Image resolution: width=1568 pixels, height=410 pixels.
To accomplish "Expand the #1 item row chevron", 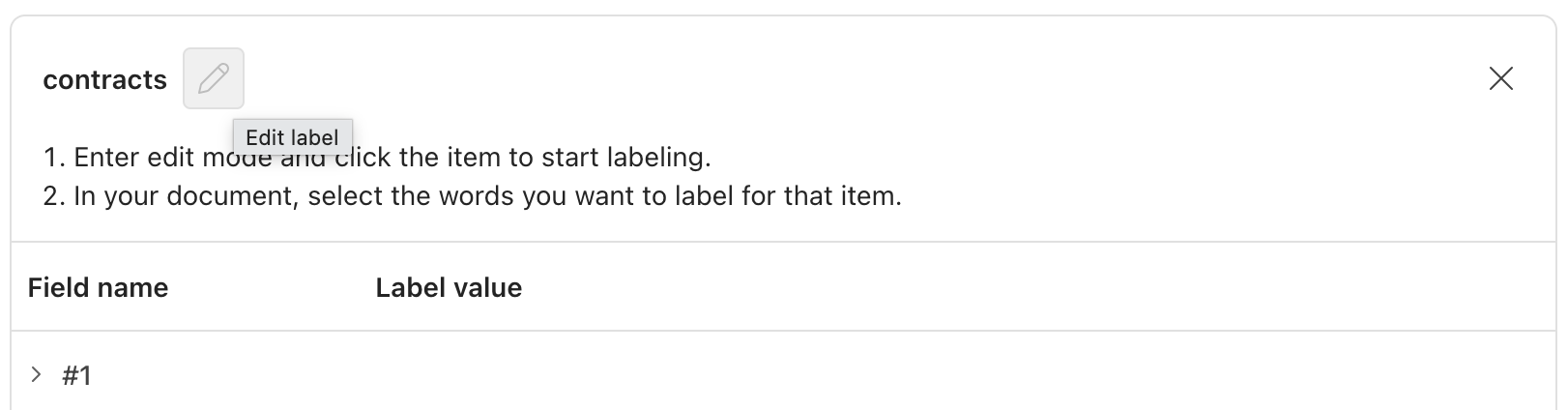I will point(36,374).
